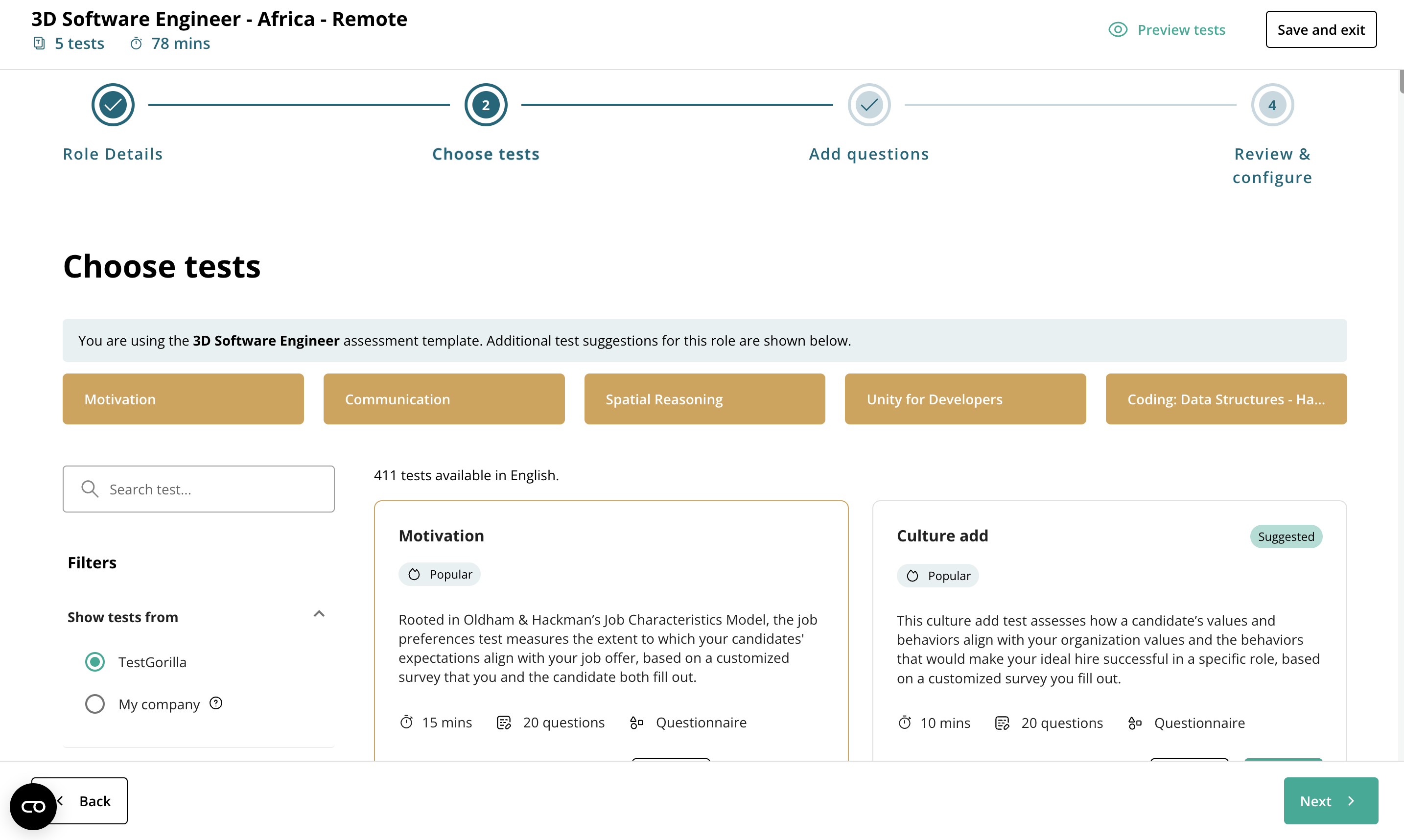Select the TestGorilla radio button
1404x840 pixels.
[95, 662]
